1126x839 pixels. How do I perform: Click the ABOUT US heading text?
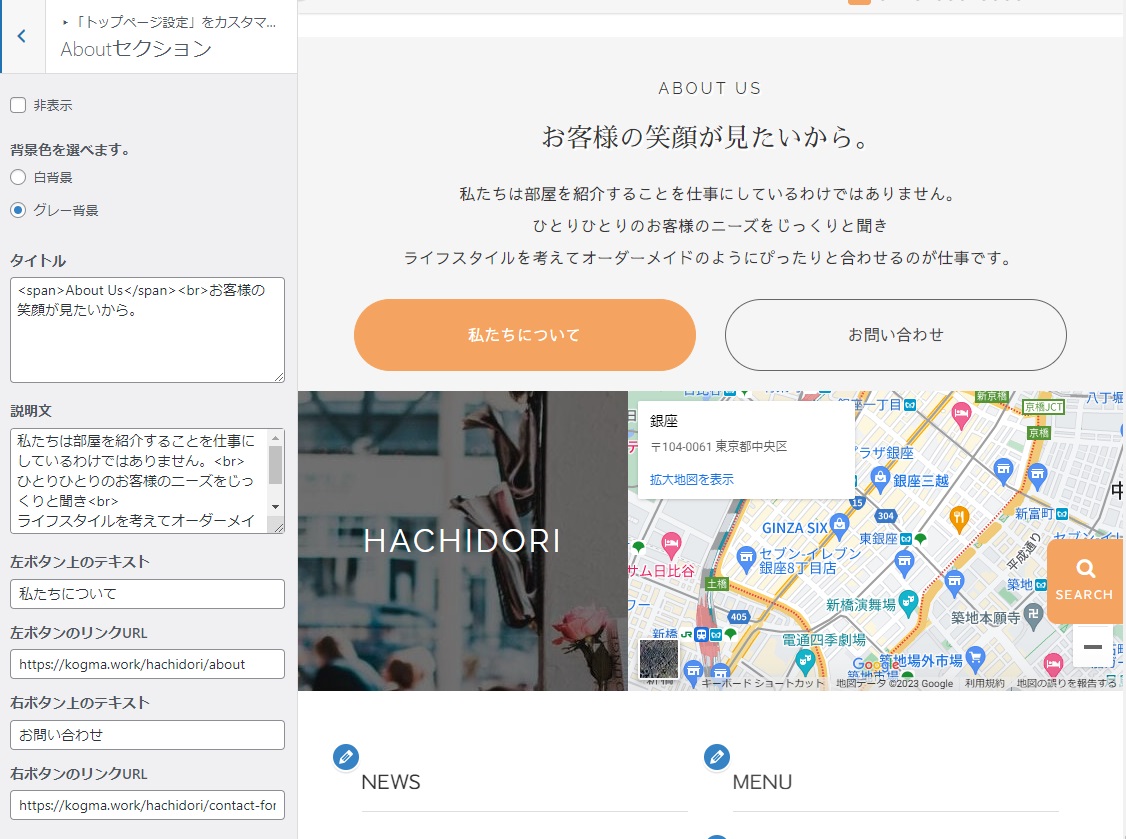pyautogui.click(x=710, y=88)
